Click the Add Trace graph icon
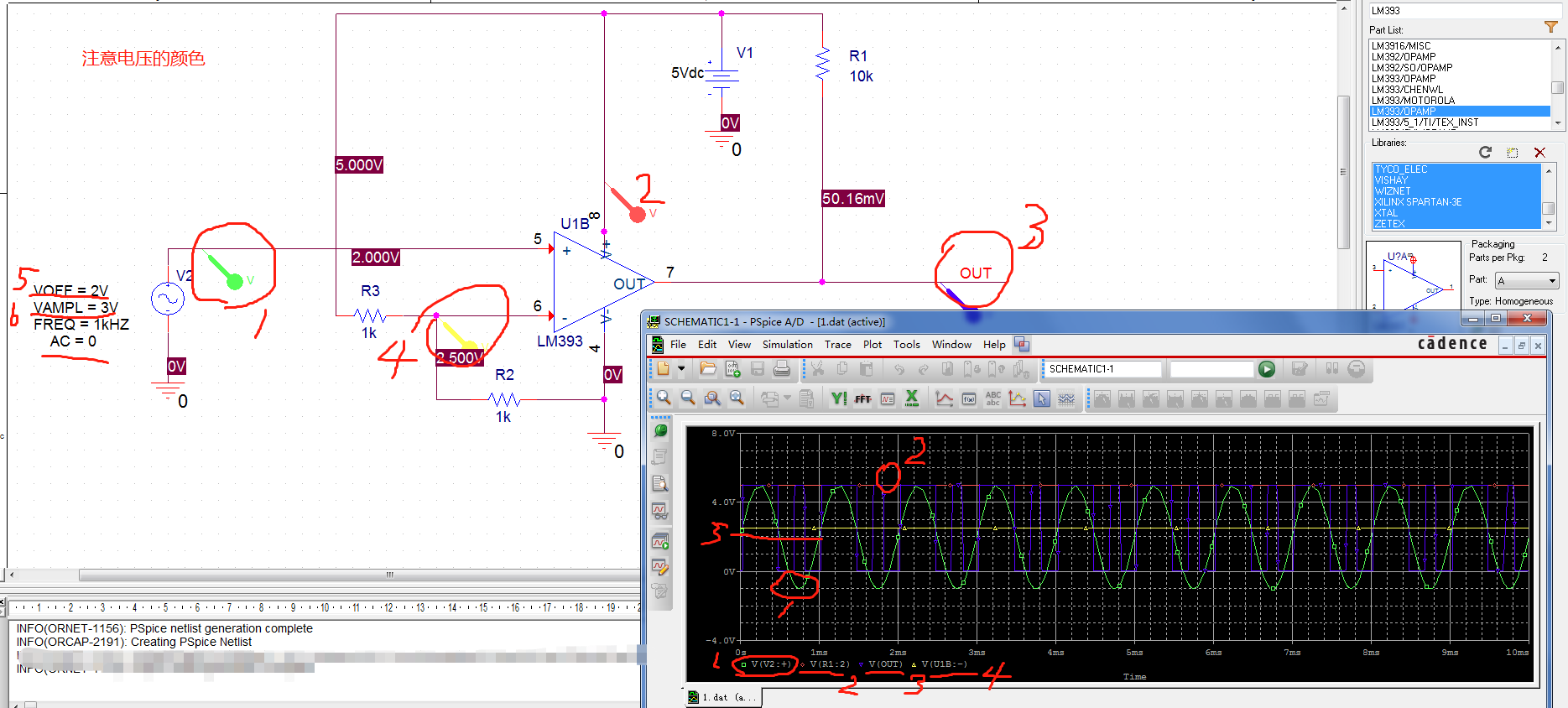Screen dimensions: 1568x708 point(944,399)
